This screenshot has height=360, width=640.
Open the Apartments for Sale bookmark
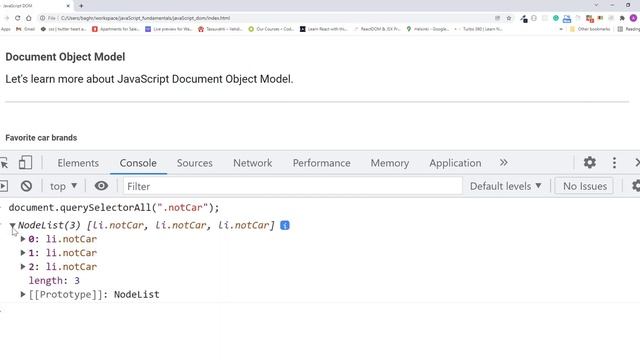coord(116,29)
